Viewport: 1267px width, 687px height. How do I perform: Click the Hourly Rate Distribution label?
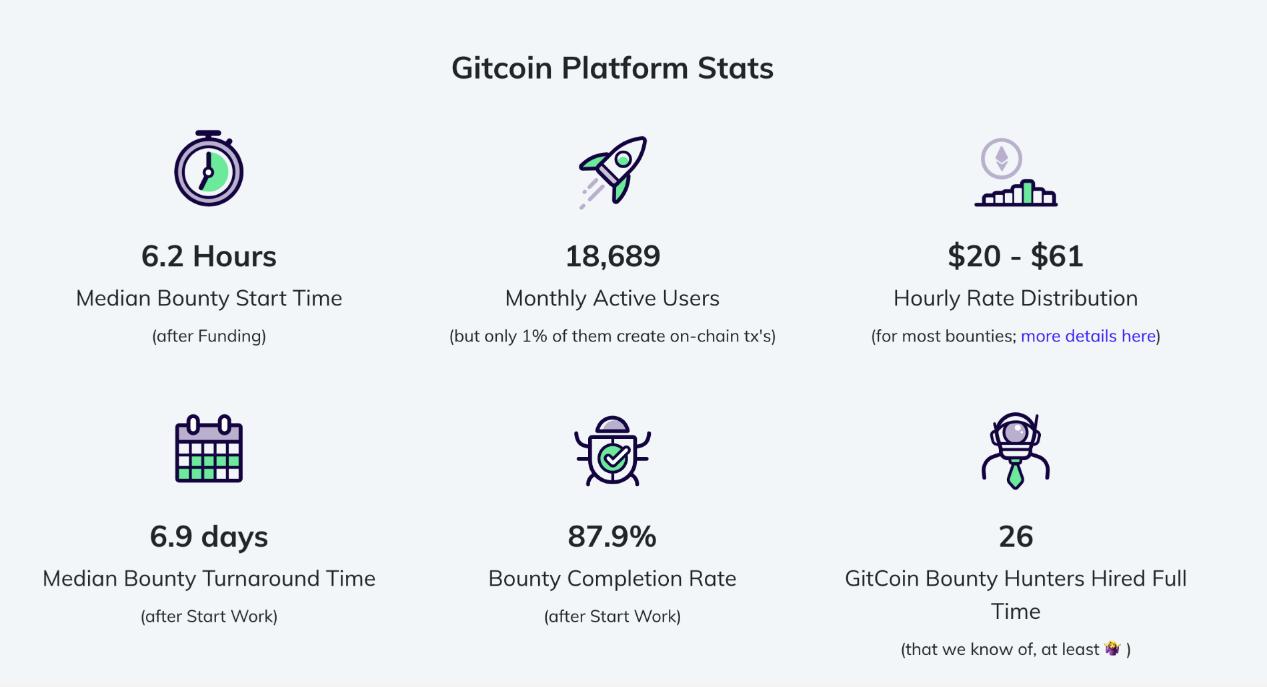1016,298
